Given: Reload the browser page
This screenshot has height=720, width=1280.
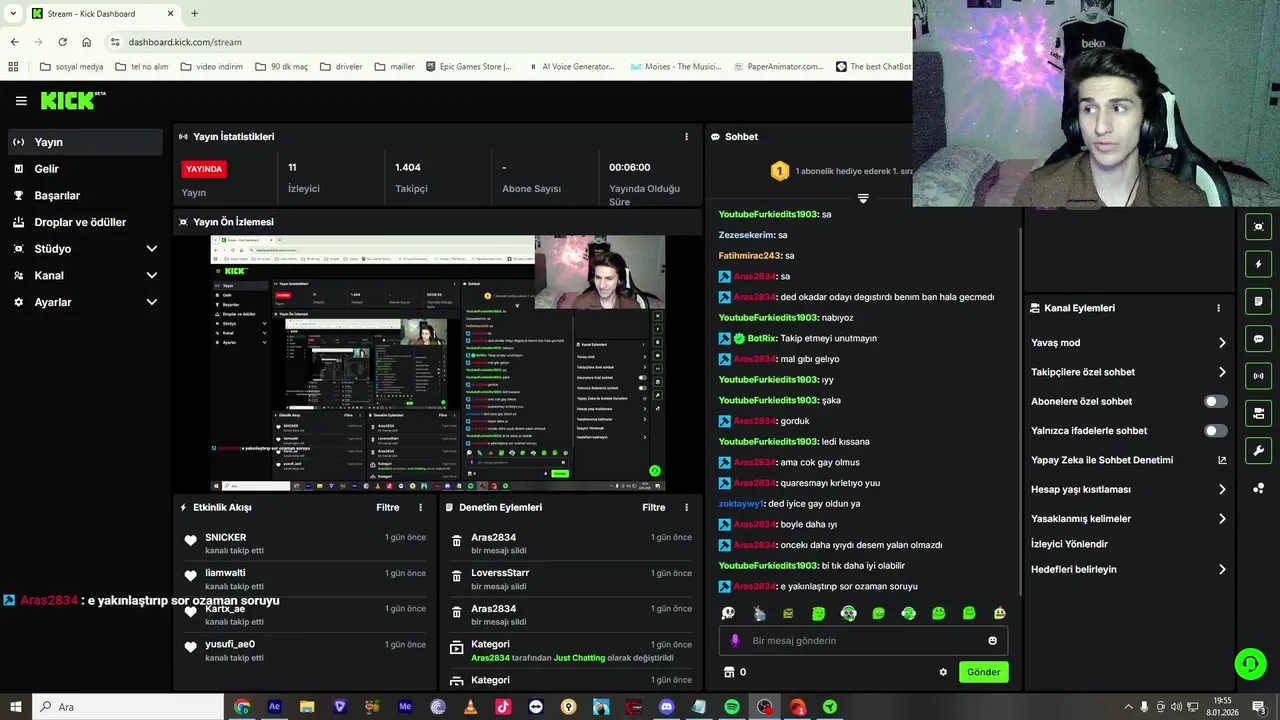Looking at the screenshot, I should [62, 42].
